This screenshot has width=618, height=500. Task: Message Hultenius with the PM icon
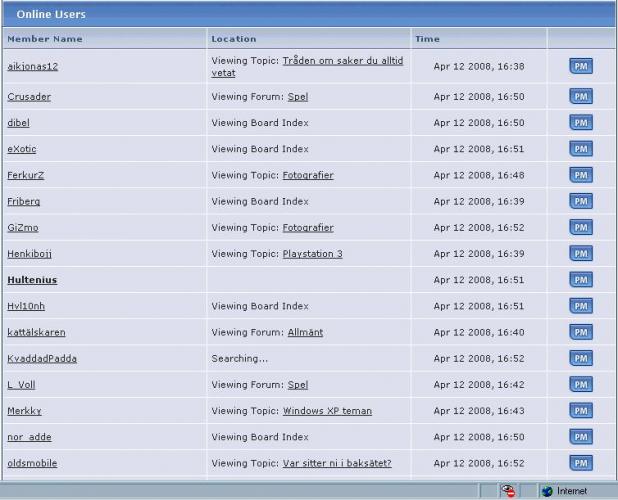(x=580, y=280)
